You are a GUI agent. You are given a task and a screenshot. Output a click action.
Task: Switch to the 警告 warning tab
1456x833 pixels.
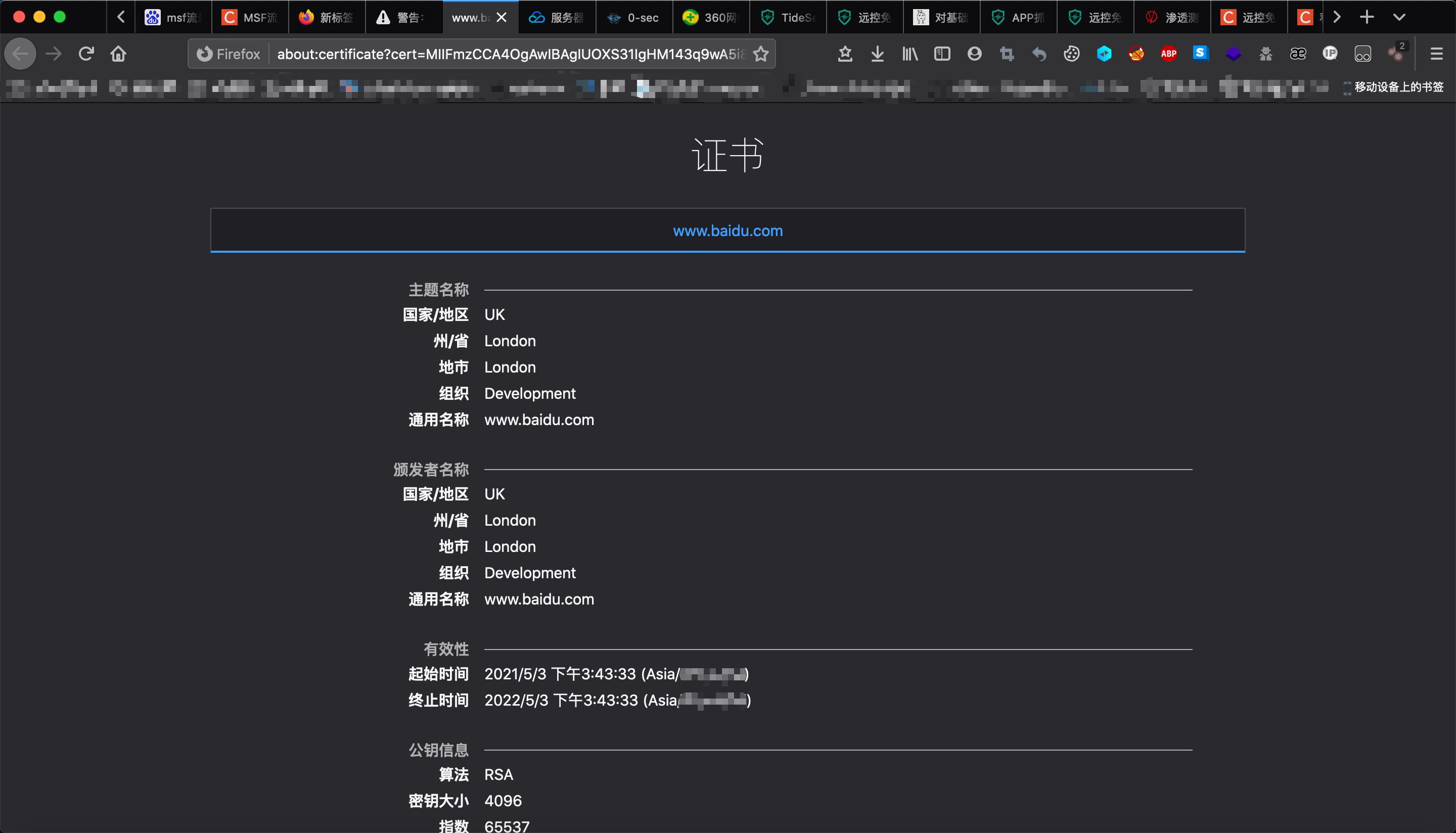403,17
